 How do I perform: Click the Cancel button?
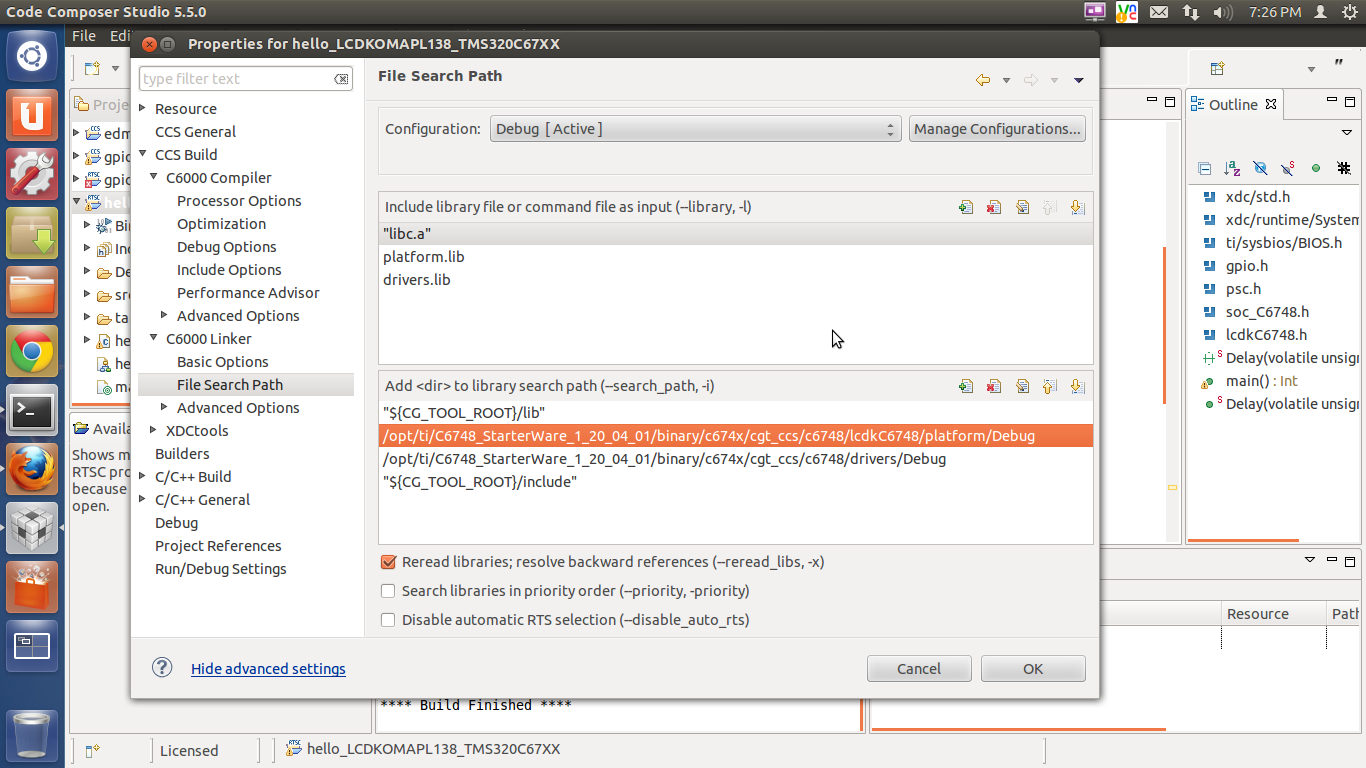pos(919,669)
